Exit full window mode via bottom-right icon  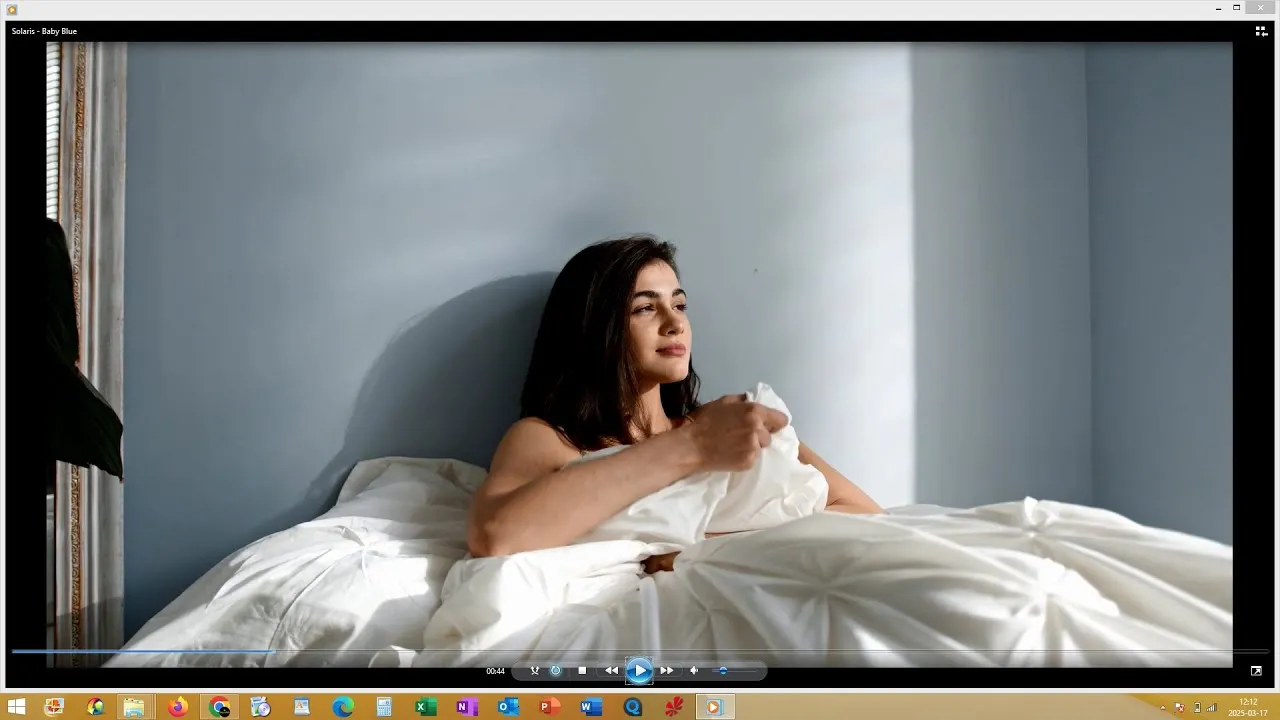pyautogui.click(x=1256, y=671)
